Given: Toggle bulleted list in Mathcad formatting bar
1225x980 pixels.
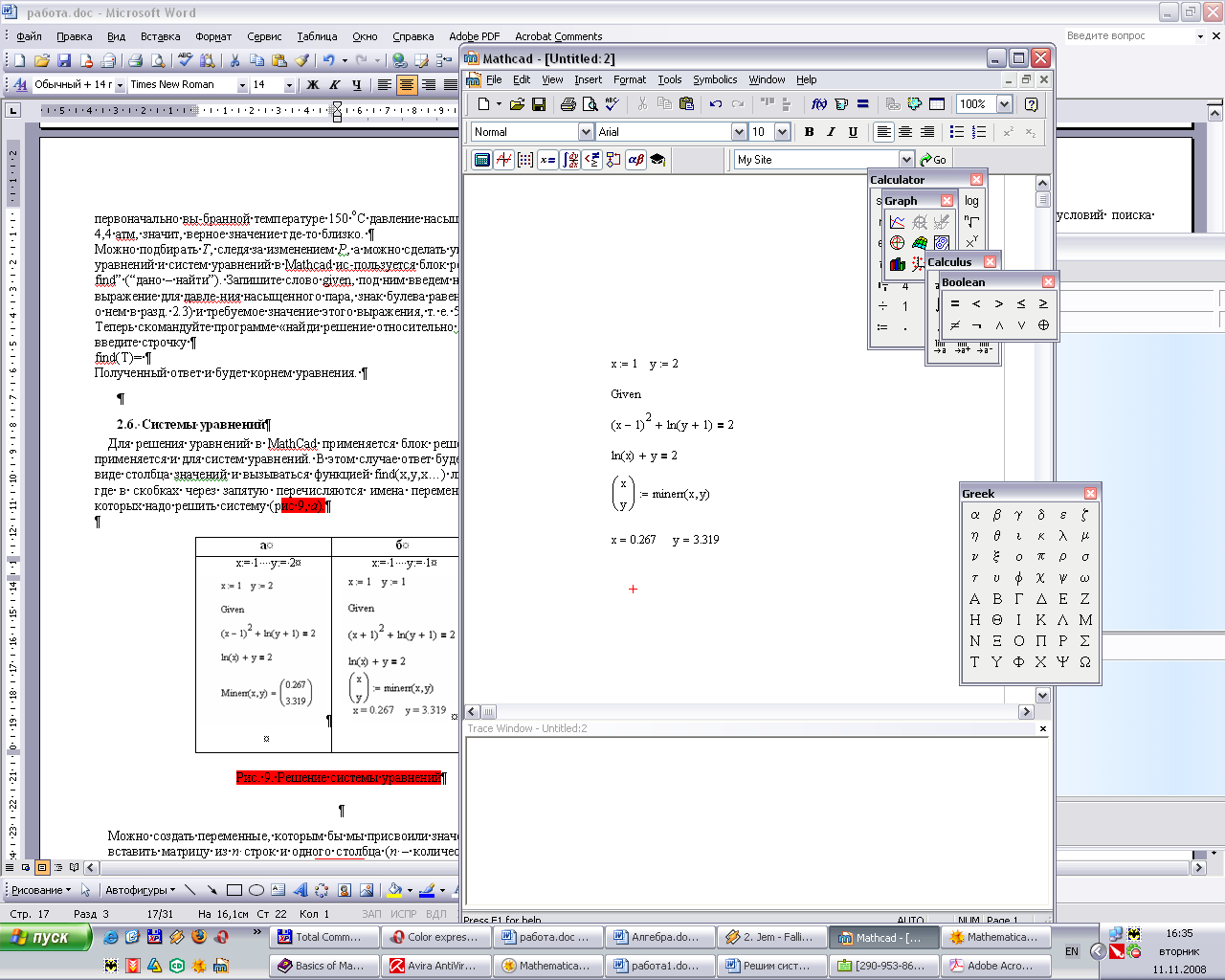Looking at the screenshot, I should pos(956,132).
